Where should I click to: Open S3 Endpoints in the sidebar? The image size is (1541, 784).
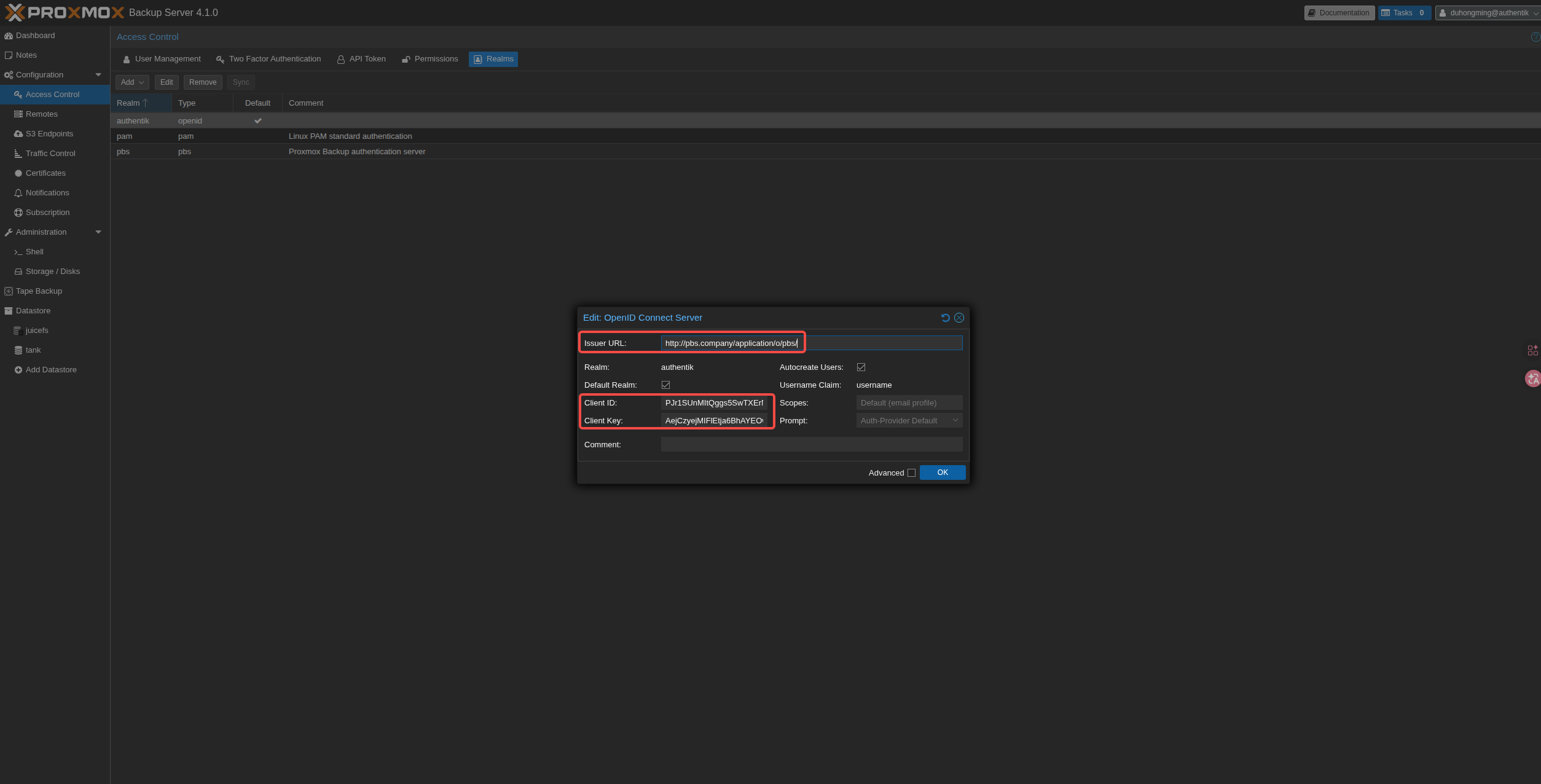[49, 134]
